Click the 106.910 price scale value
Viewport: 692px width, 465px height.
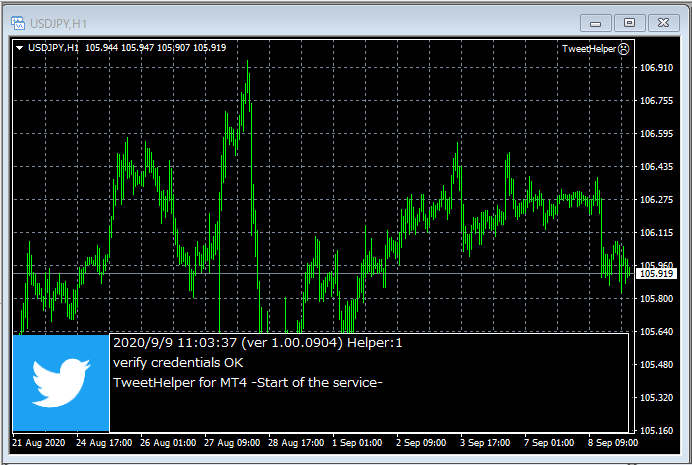[x=656, y=68]
